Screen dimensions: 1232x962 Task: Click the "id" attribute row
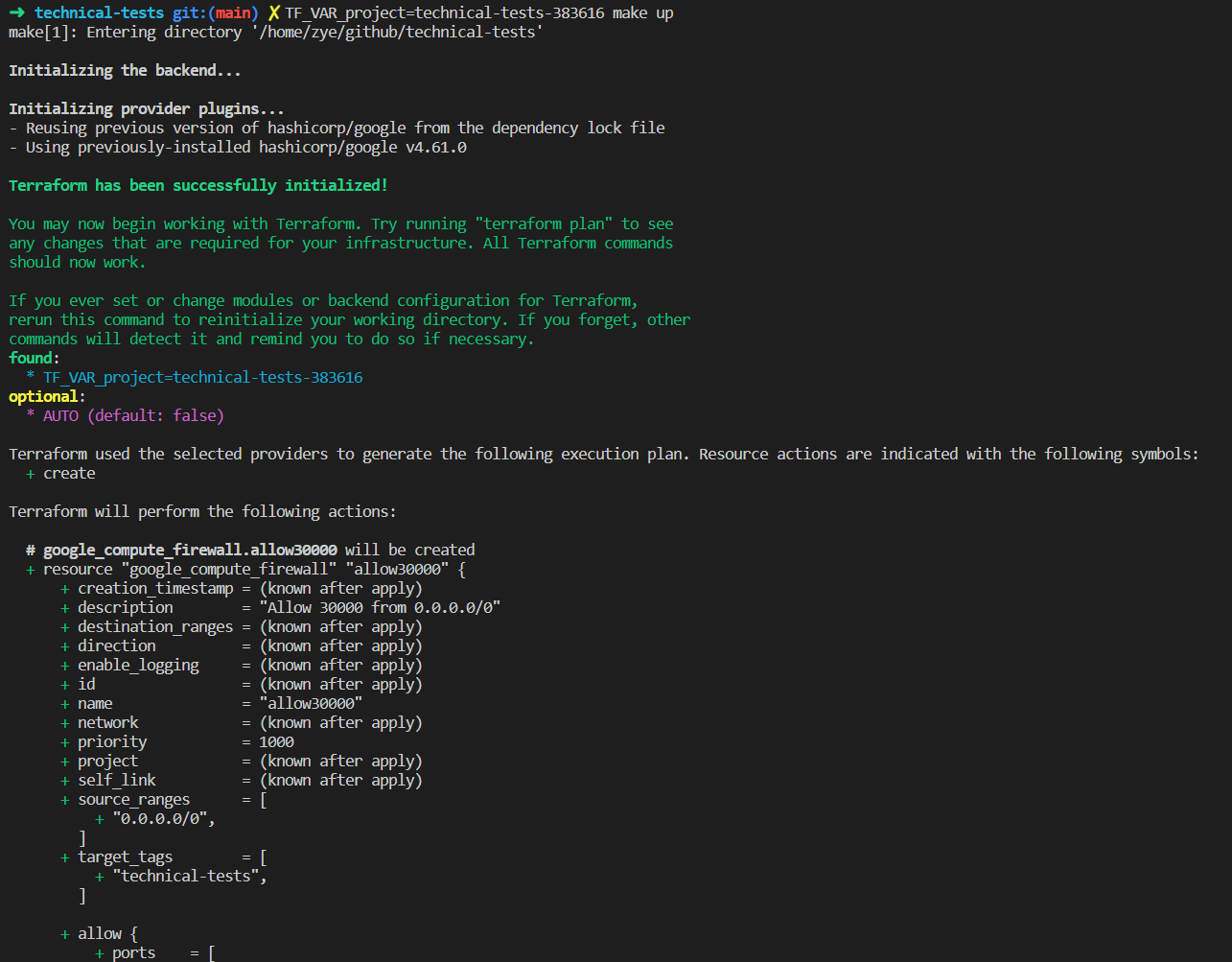coord(242,684)
